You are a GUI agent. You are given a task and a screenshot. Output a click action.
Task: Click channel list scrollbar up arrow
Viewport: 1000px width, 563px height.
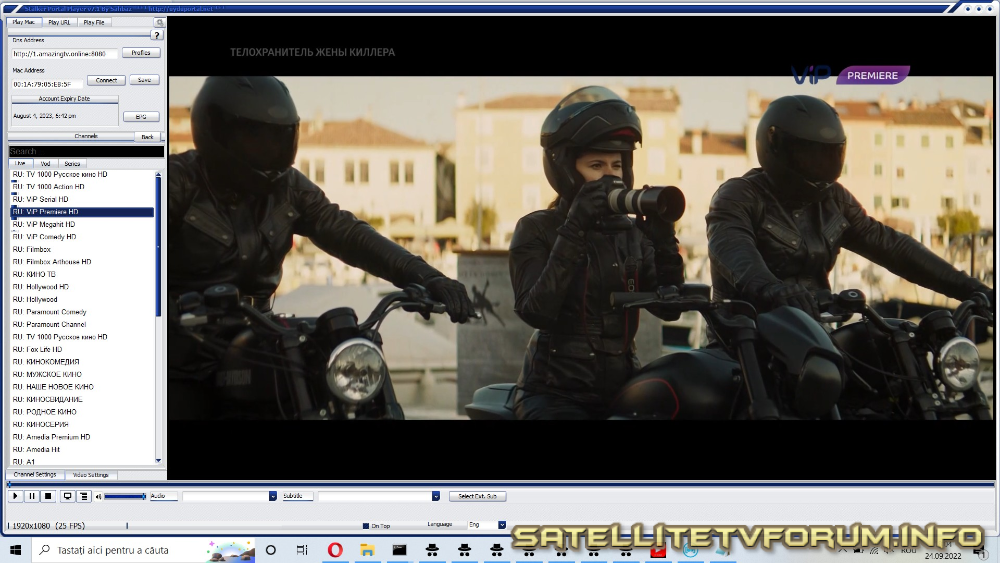tap(158, 175)
